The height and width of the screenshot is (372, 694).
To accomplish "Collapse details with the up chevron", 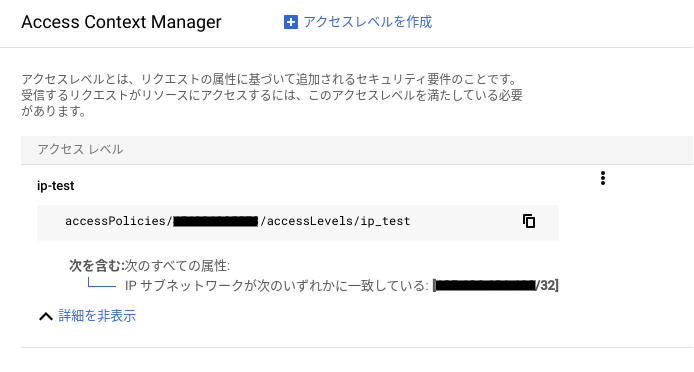I will point(46,316).
